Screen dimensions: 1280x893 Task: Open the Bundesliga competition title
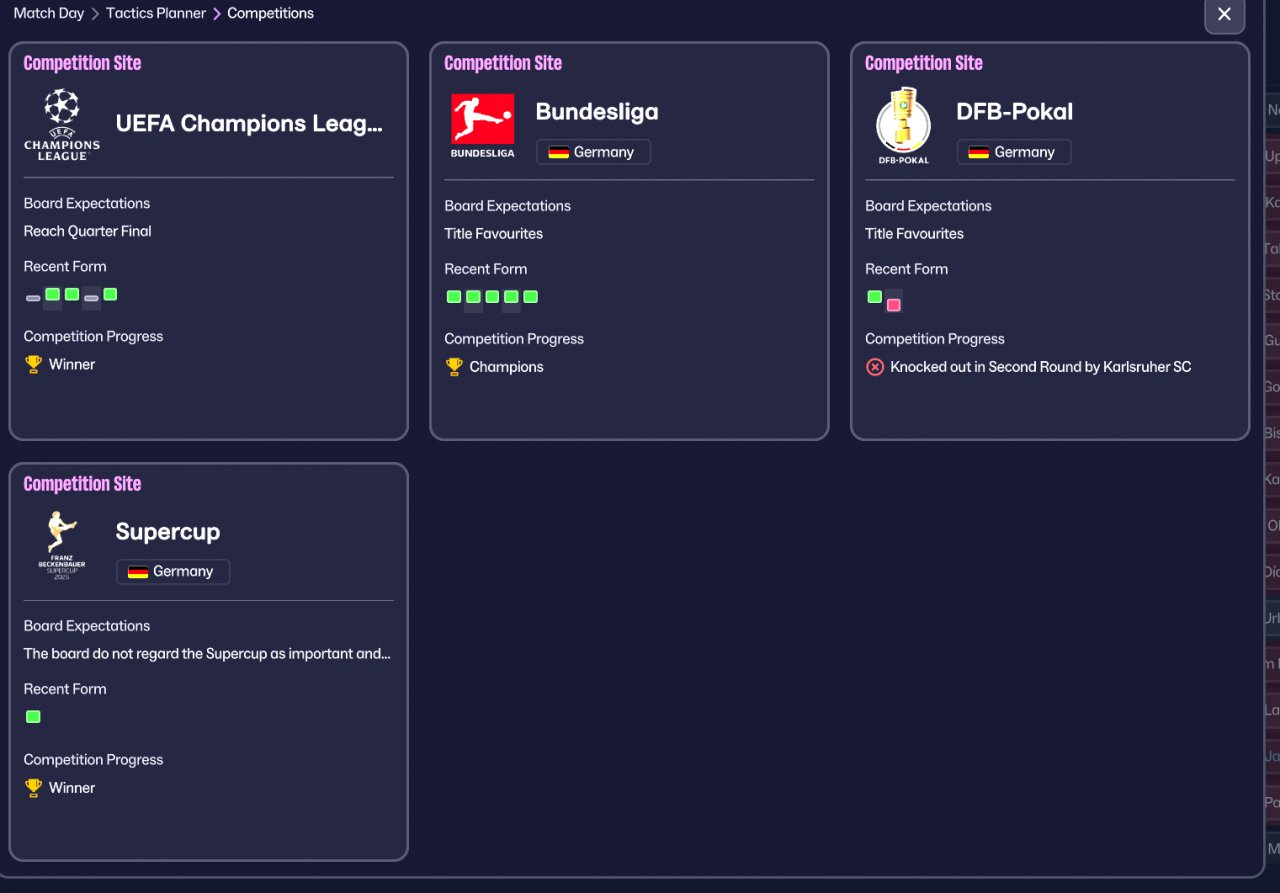pos(597,112)
